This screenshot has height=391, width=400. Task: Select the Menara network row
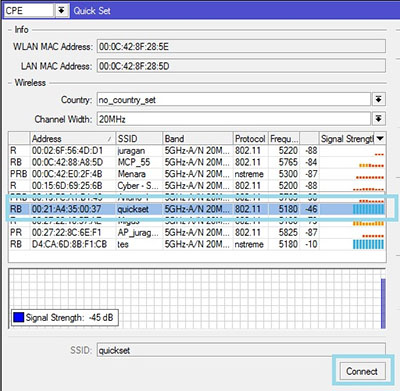click(x=197, y=174)
